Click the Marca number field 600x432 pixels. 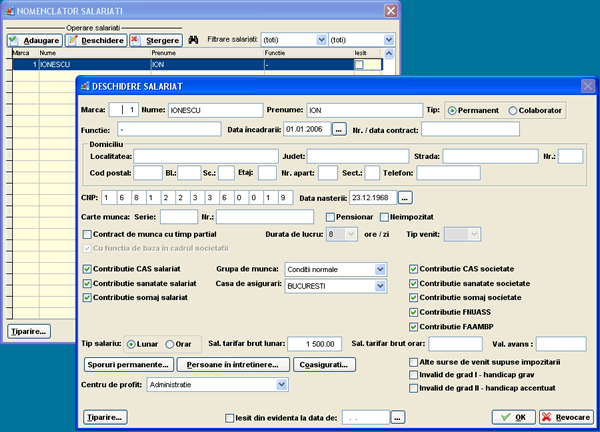[124, 110]
